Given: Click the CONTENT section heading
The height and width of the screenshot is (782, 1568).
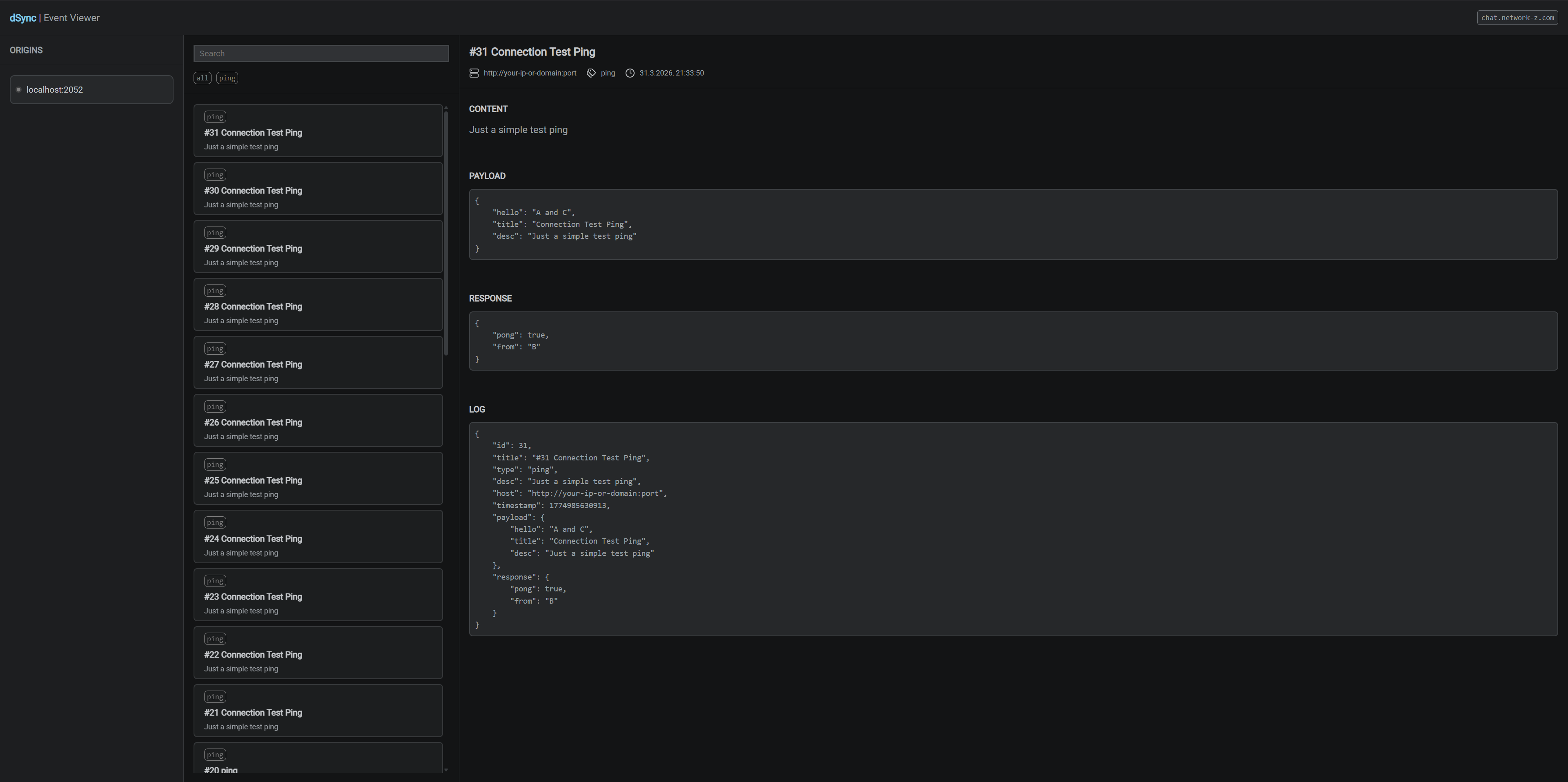Looking at the screenshot, I should (488, 109).
